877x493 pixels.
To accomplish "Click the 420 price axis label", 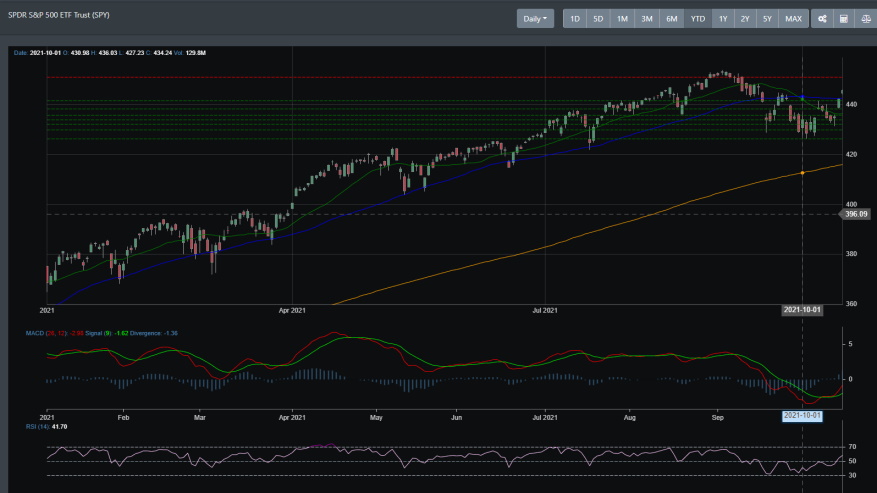I will pos(851,154).
